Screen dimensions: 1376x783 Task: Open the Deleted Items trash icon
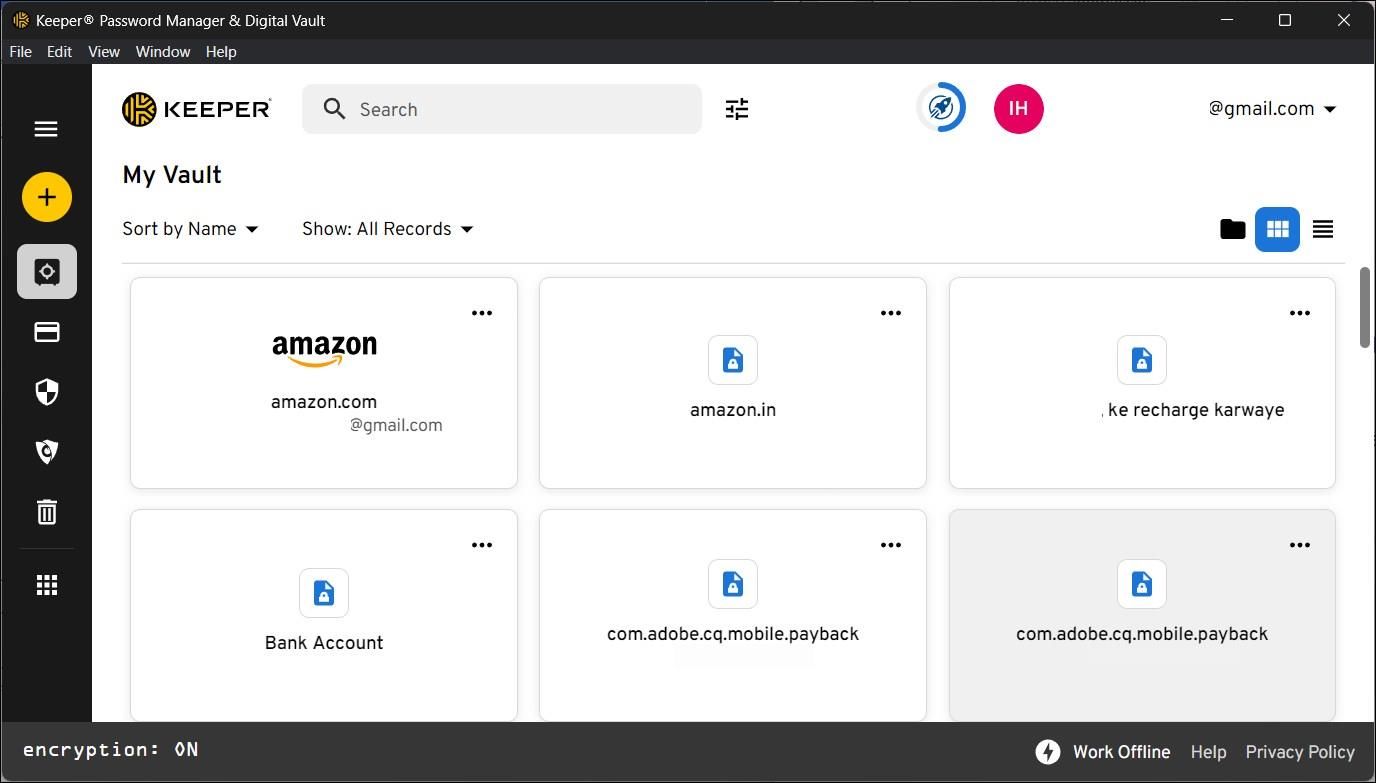(47, 512)
